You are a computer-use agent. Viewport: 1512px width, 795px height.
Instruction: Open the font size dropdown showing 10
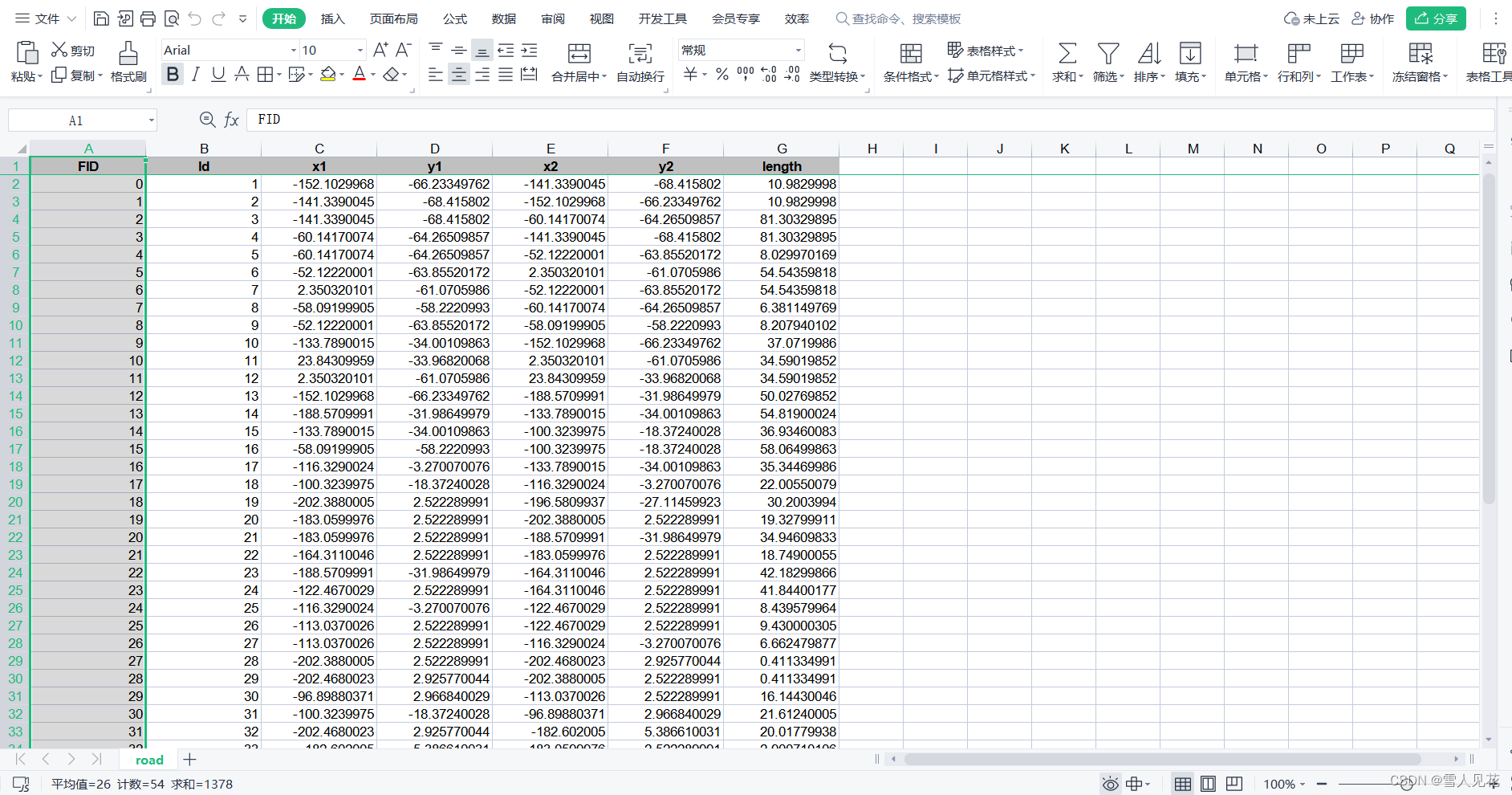click(360, 50)
